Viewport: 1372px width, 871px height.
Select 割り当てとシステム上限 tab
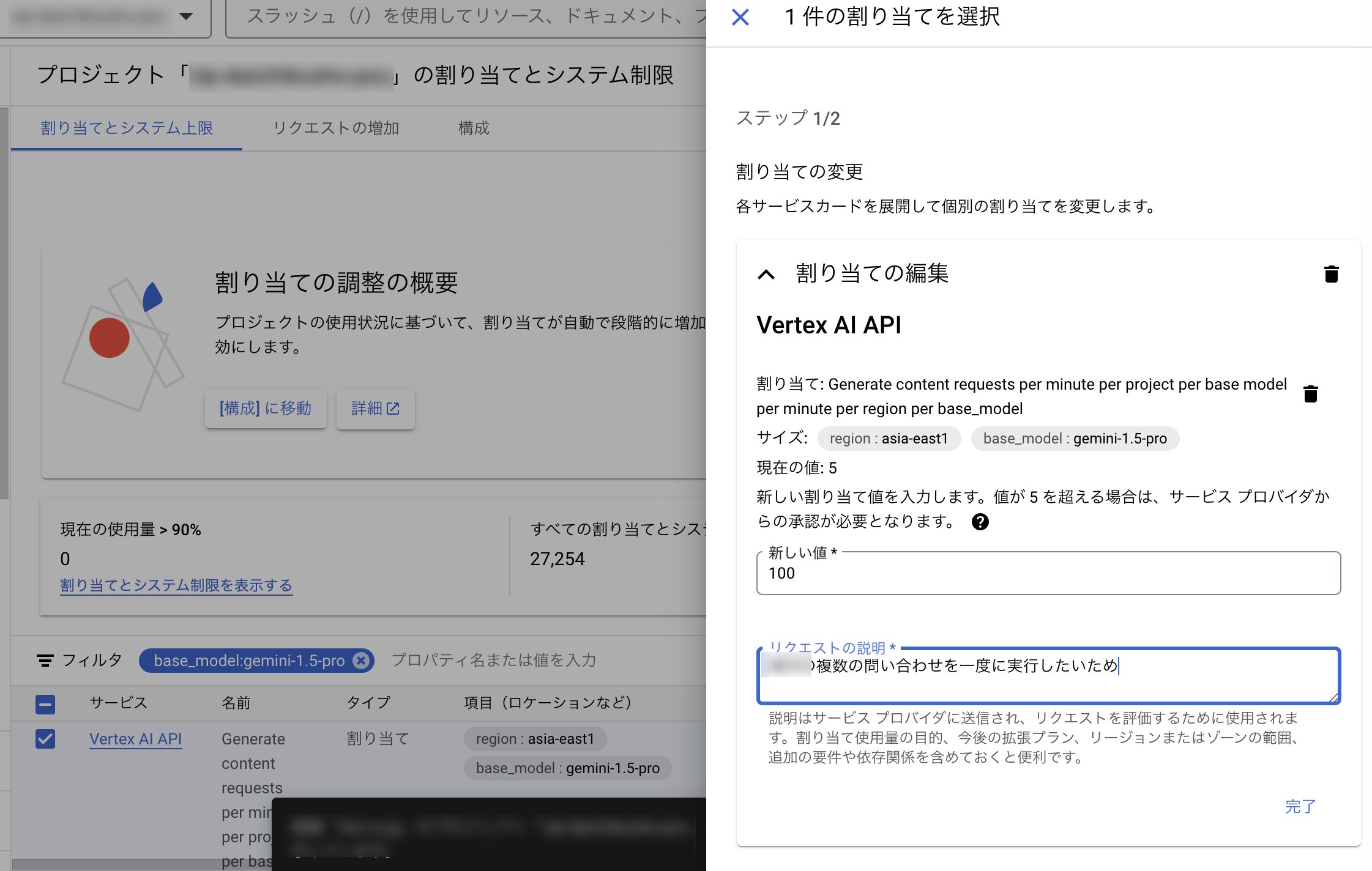(x=127, y=128)
